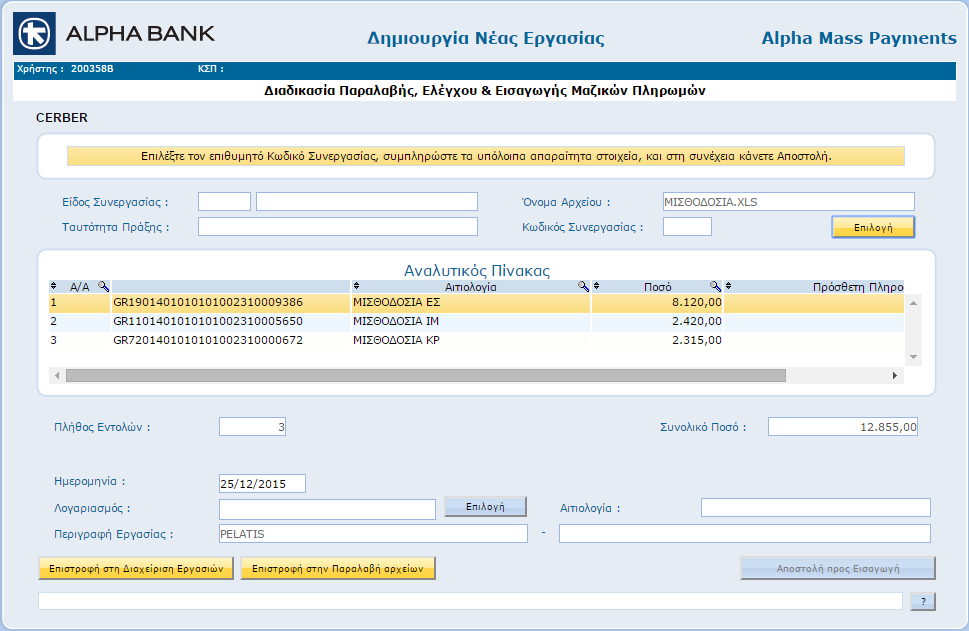The image size is (969, 631).
Task: Click search magnifier in Ποσό column header
Action: point(715,286)
